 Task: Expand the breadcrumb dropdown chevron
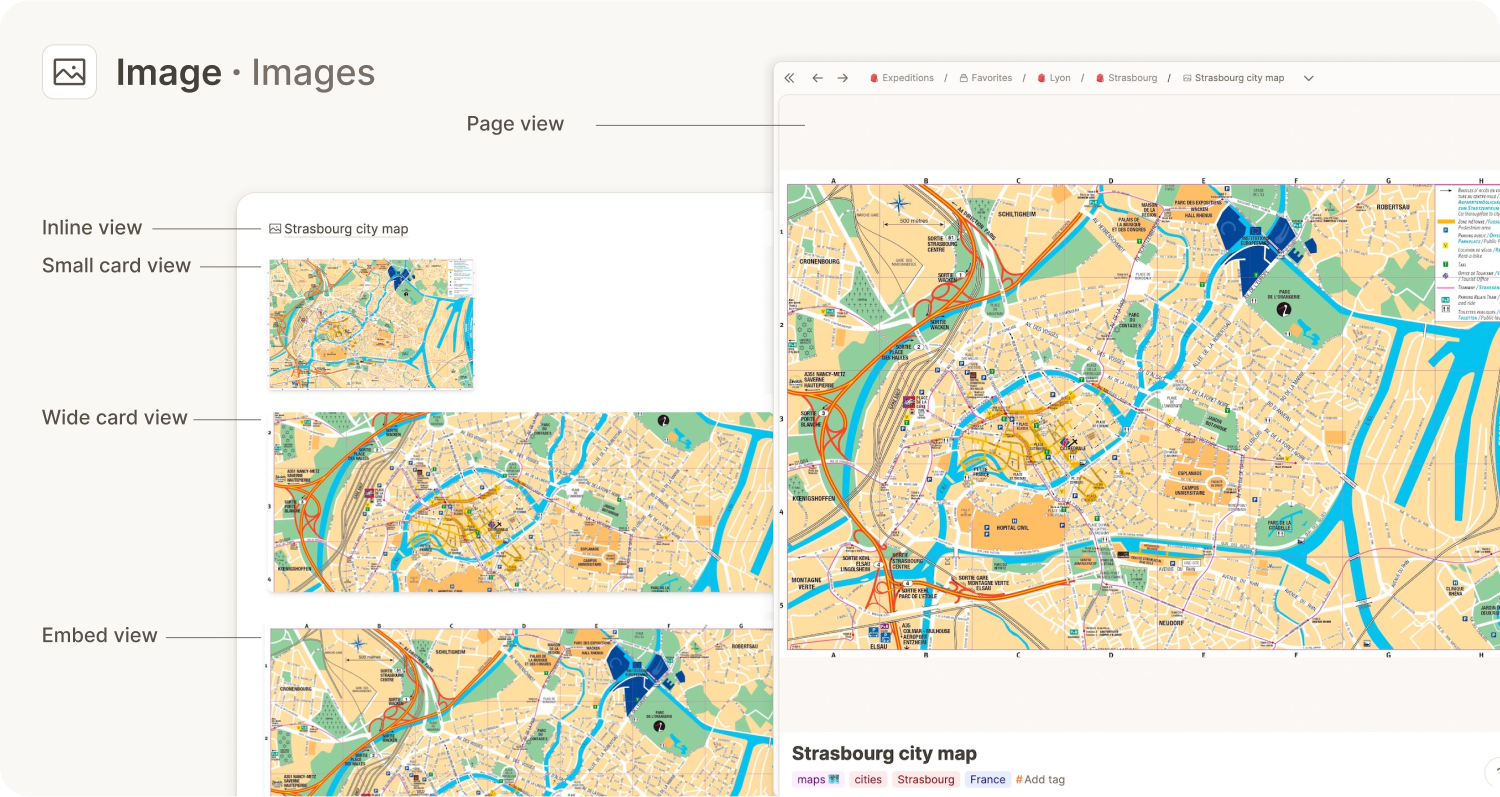1308,78
